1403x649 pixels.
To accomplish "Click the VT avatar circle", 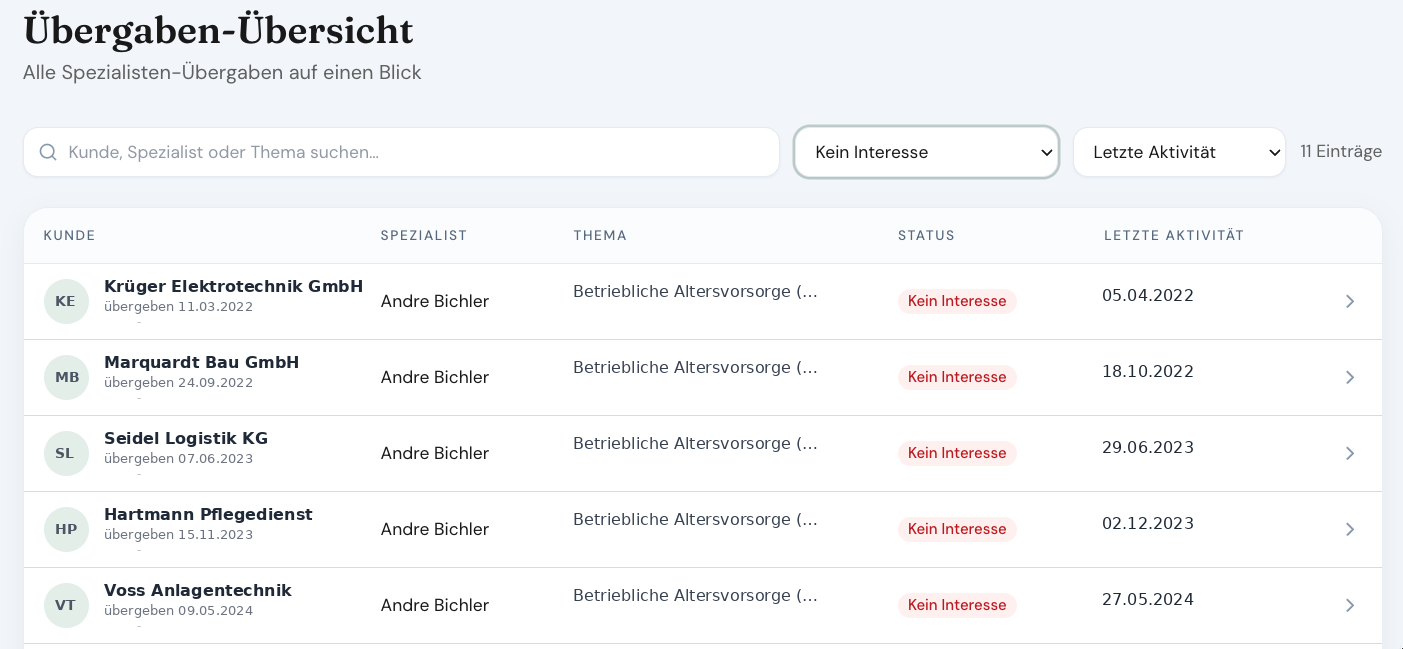I will pyautogui.click(x=66, y=605).
